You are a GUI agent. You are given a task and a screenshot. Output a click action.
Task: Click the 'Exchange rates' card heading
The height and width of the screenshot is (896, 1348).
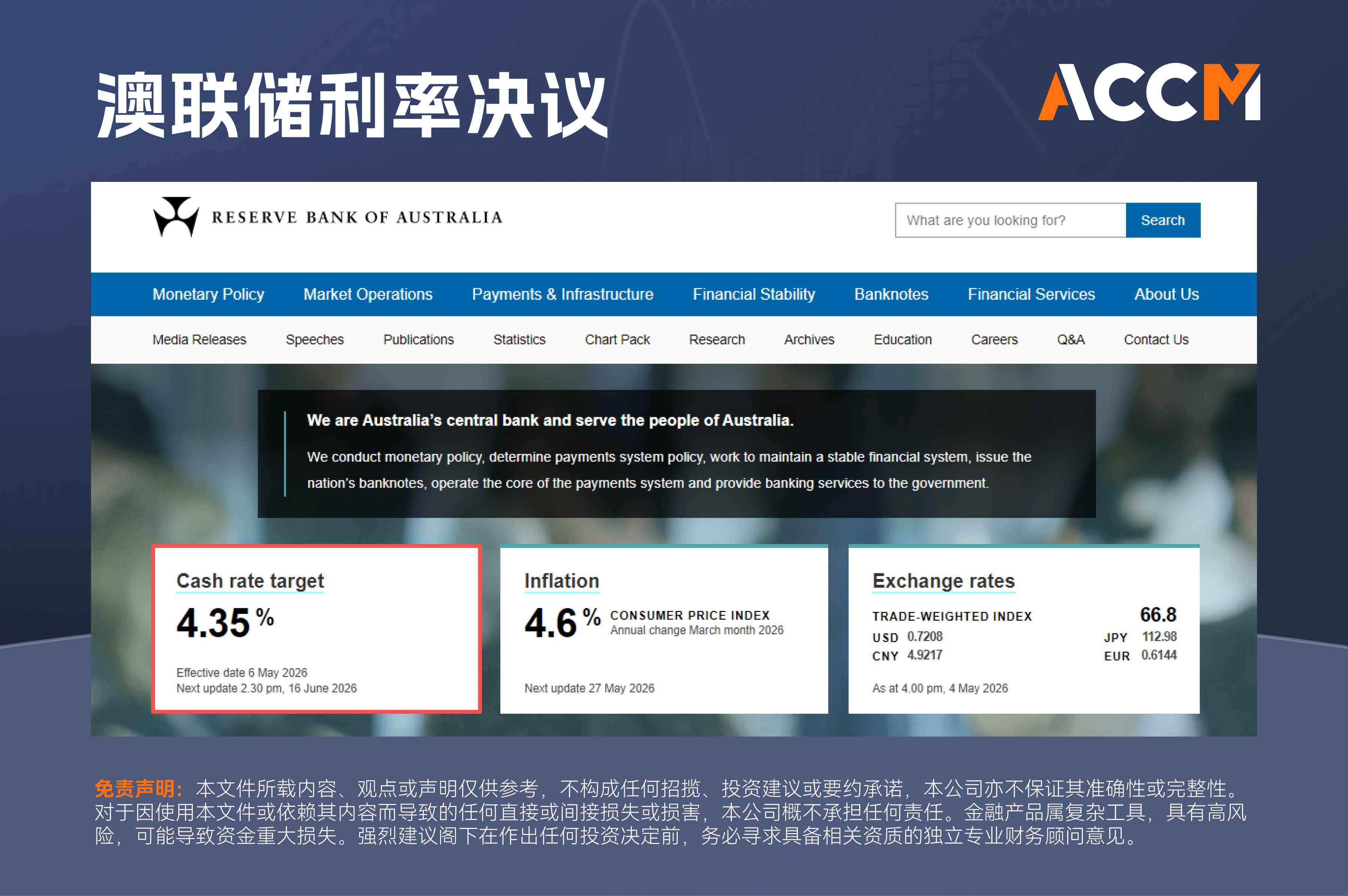pos(943,581)
